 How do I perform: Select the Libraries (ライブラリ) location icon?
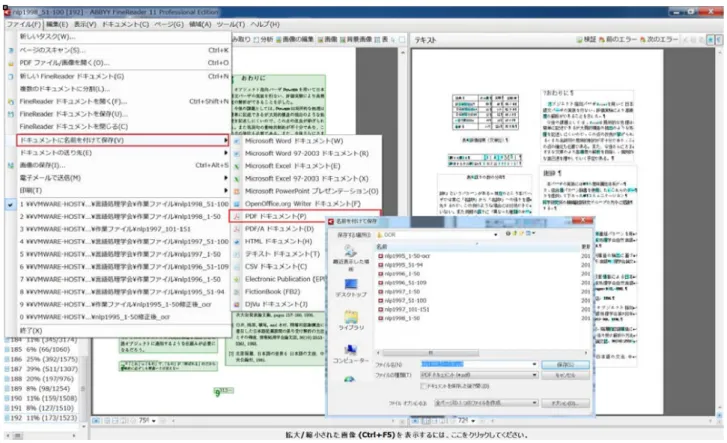click(x=351, y=317)
